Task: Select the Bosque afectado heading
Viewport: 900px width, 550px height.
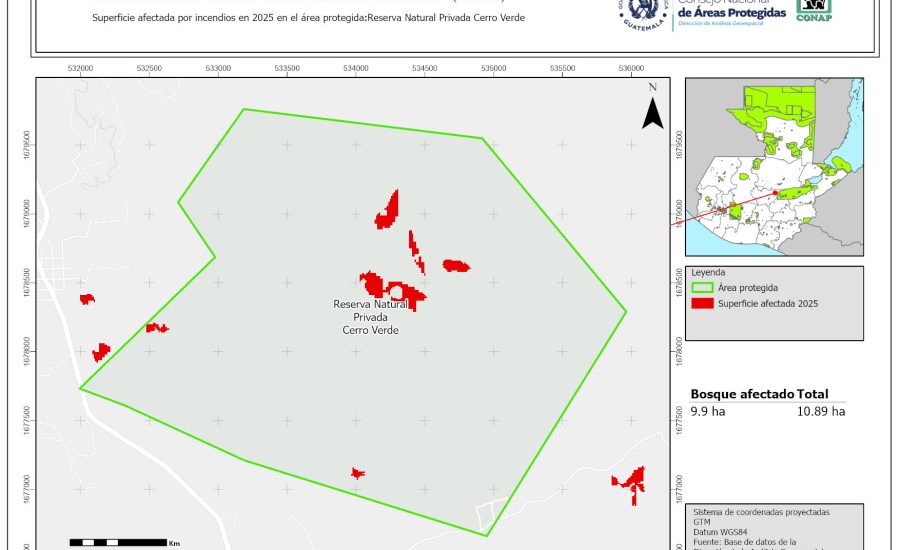Action: pos(742,394)
